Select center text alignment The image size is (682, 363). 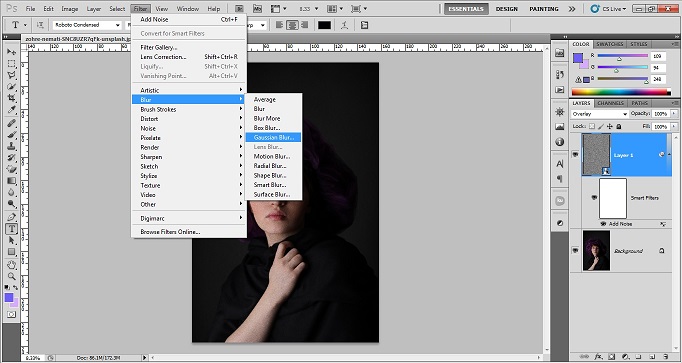292,25
